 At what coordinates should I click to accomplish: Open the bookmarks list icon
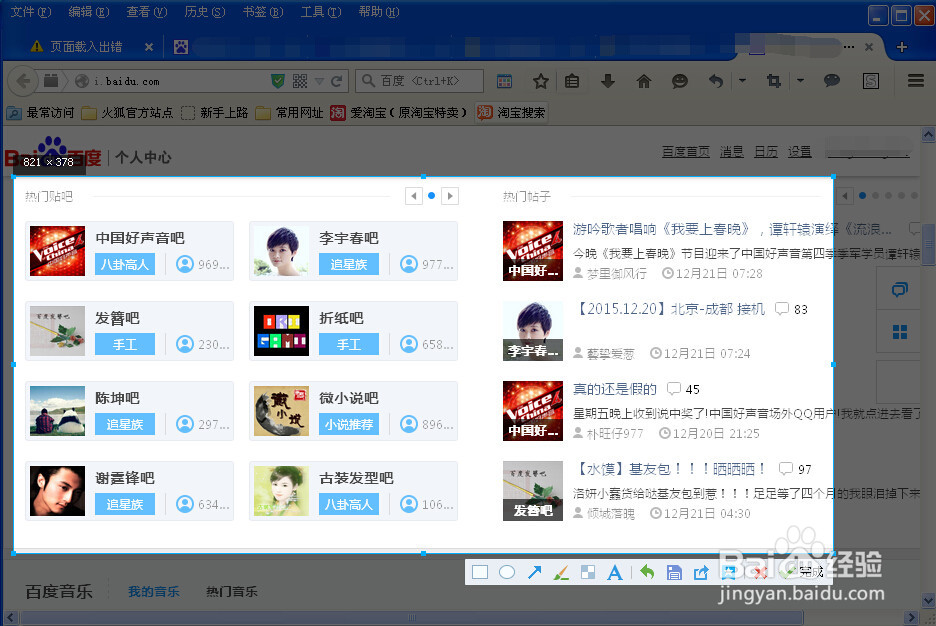pos(572,81)
